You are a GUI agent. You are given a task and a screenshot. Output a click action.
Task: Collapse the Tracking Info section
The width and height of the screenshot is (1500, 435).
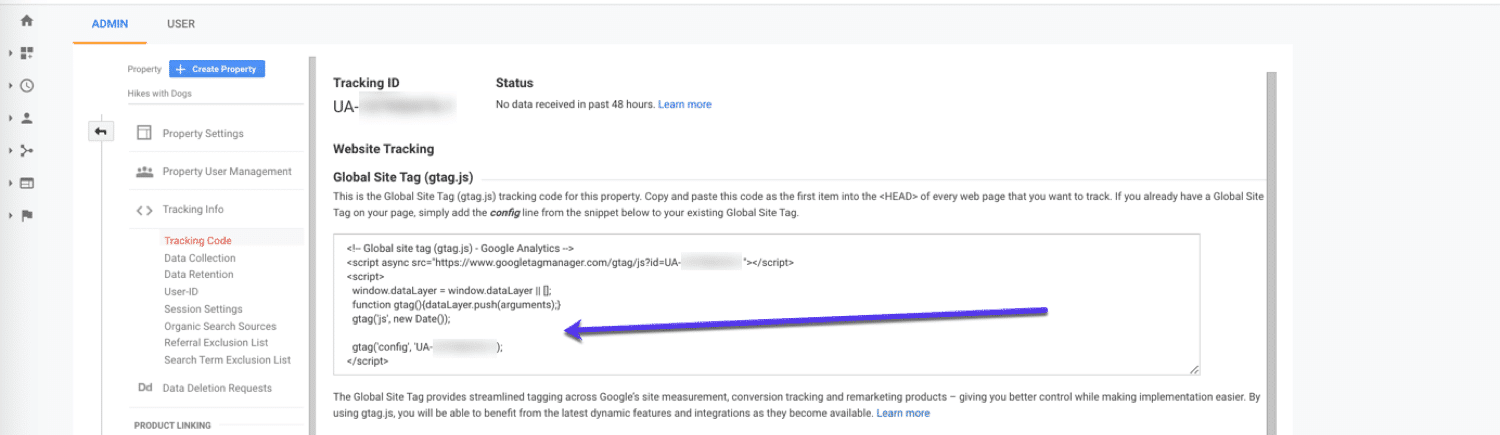point(192,210)
